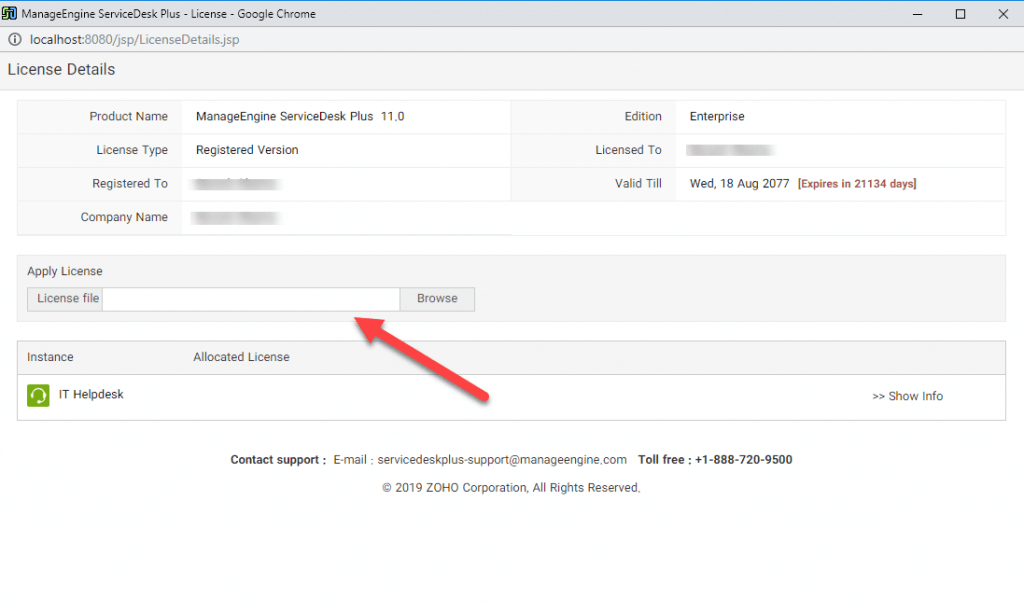Click the blurred Registered To value

coord(236,184)
